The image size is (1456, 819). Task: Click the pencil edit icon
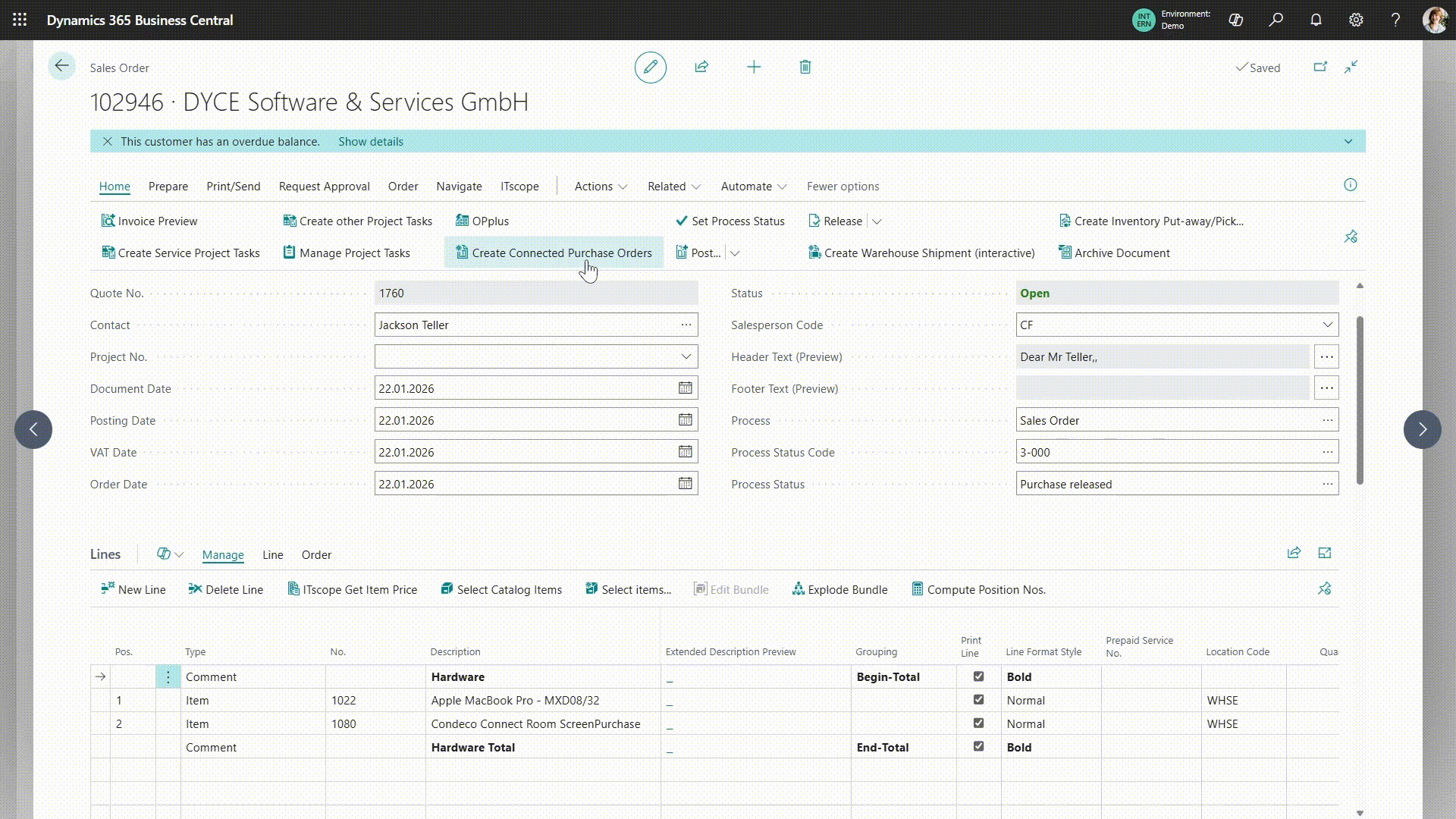click(x=650, y=67)
